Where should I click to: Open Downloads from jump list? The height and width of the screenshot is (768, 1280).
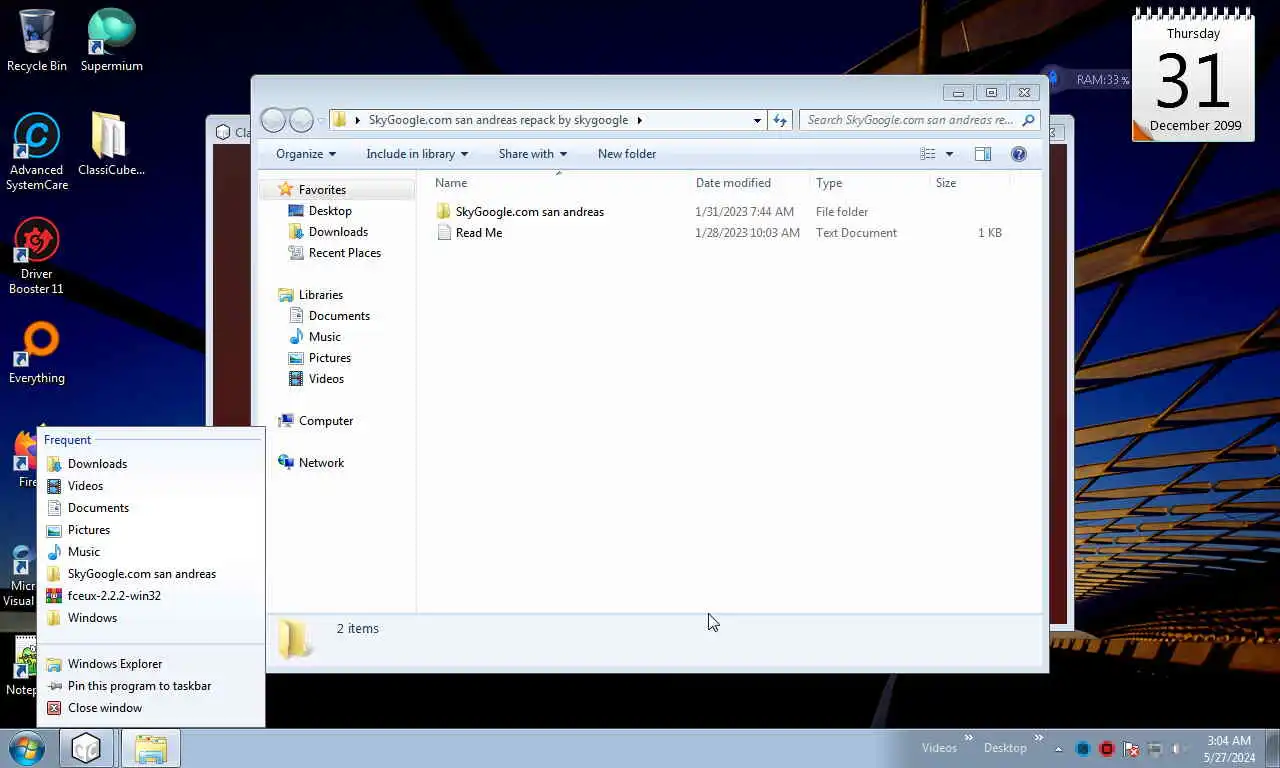pyautogui.click(x=151, y=464)
